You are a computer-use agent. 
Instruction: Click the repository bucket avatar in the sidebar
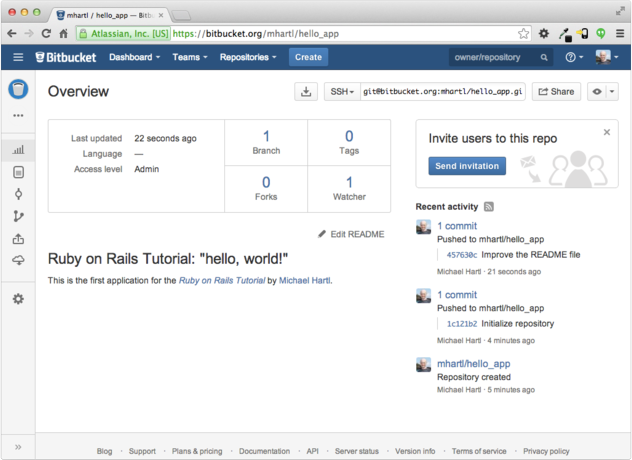click(x=18, y=90)
